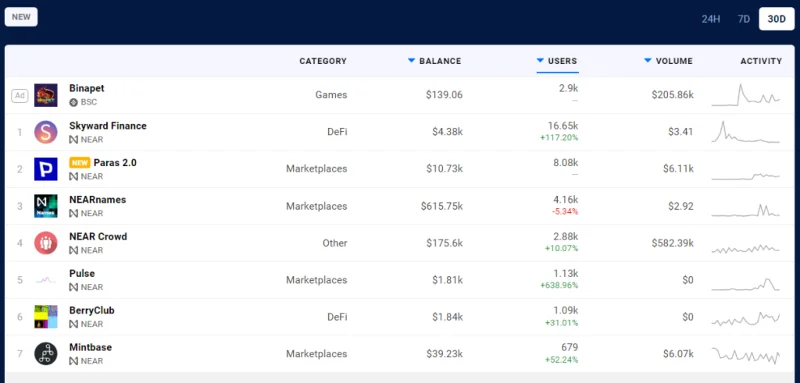This screenshot has height=383, width=800.
Task: Click the NEAR Crowd activity sparkline
Action: coord(745,249)
